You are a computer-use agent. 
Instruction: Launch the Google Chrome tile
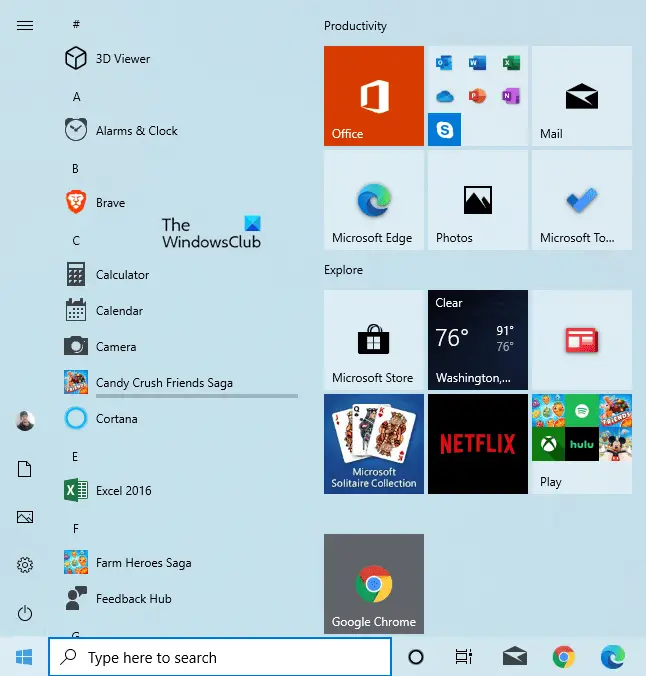373,584
